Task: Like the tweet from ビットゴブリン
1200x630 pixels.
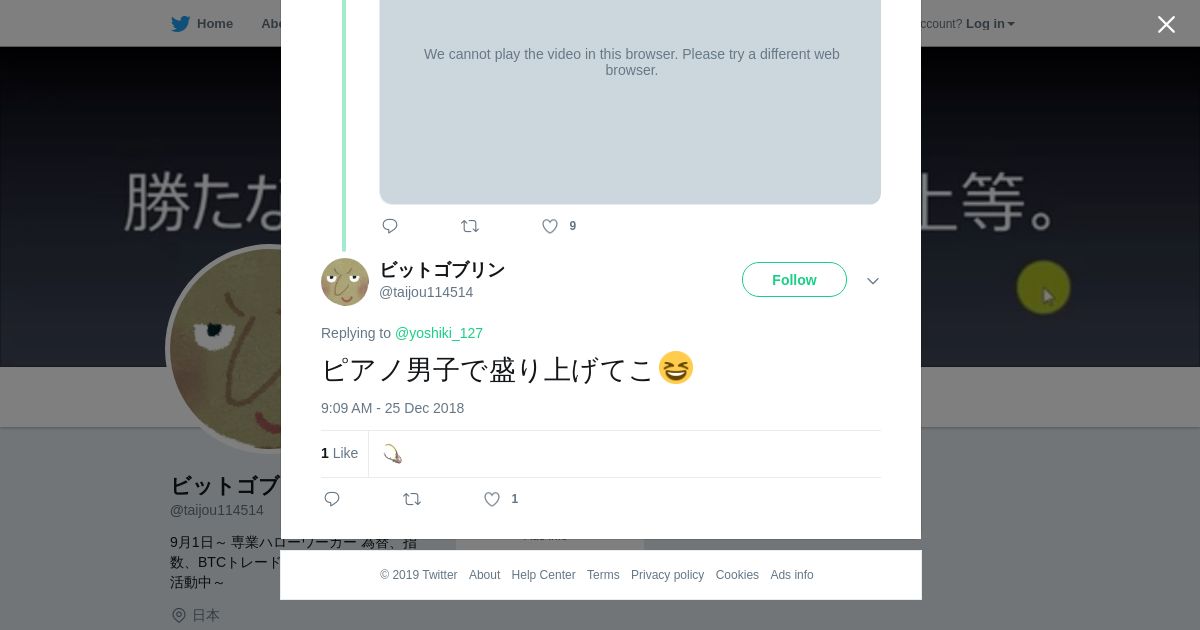Action: (492, 499)
